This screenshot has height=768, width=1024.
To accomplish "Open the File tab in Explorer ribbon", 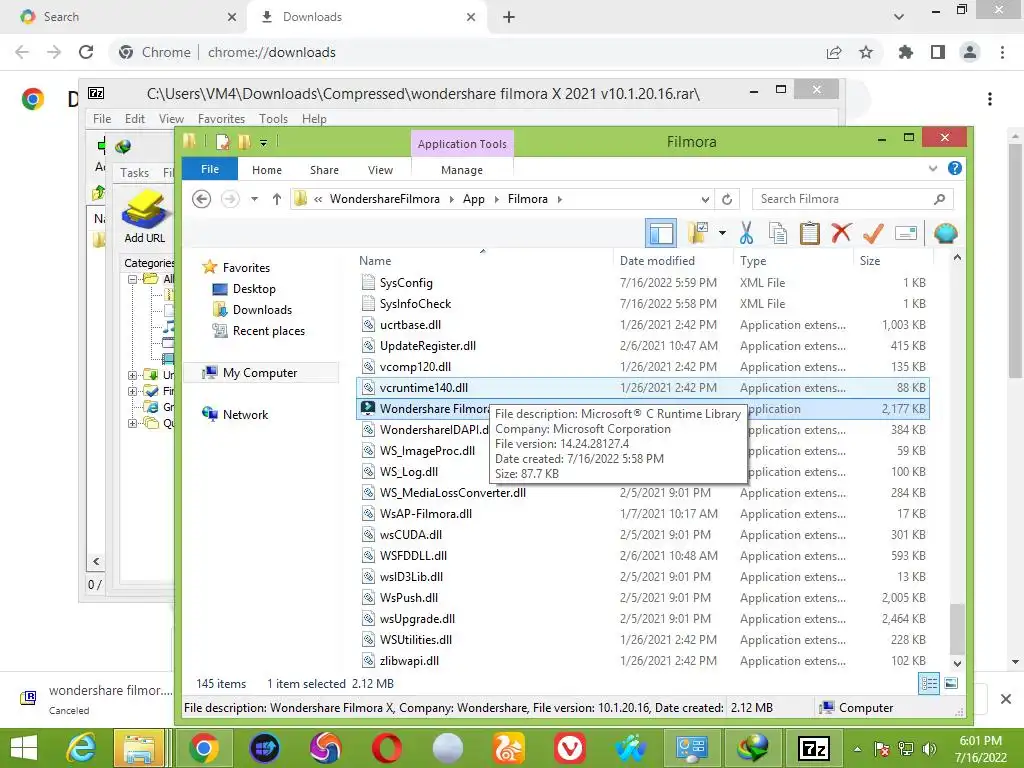I will point(210,169).
